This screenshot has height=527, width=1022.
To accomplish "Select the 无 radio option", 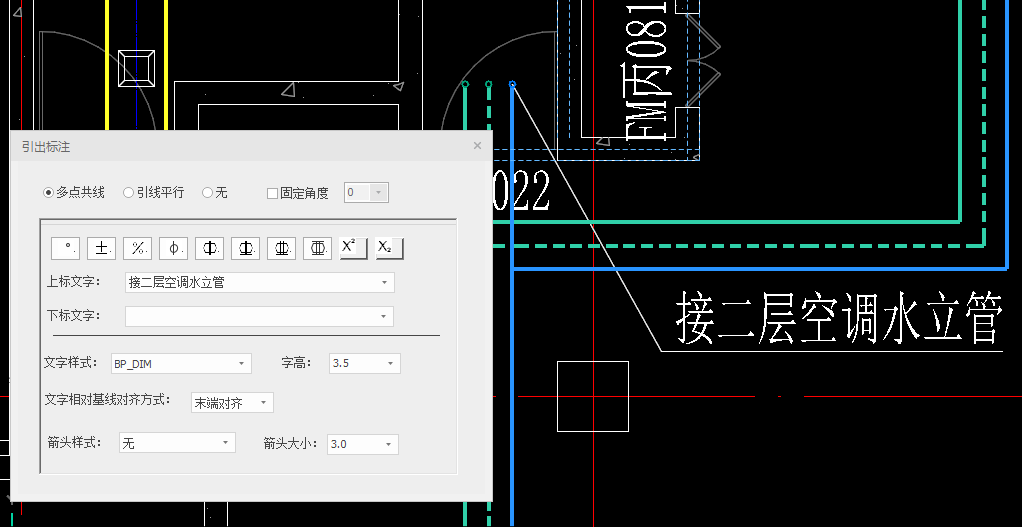I will tap(215, 193).
